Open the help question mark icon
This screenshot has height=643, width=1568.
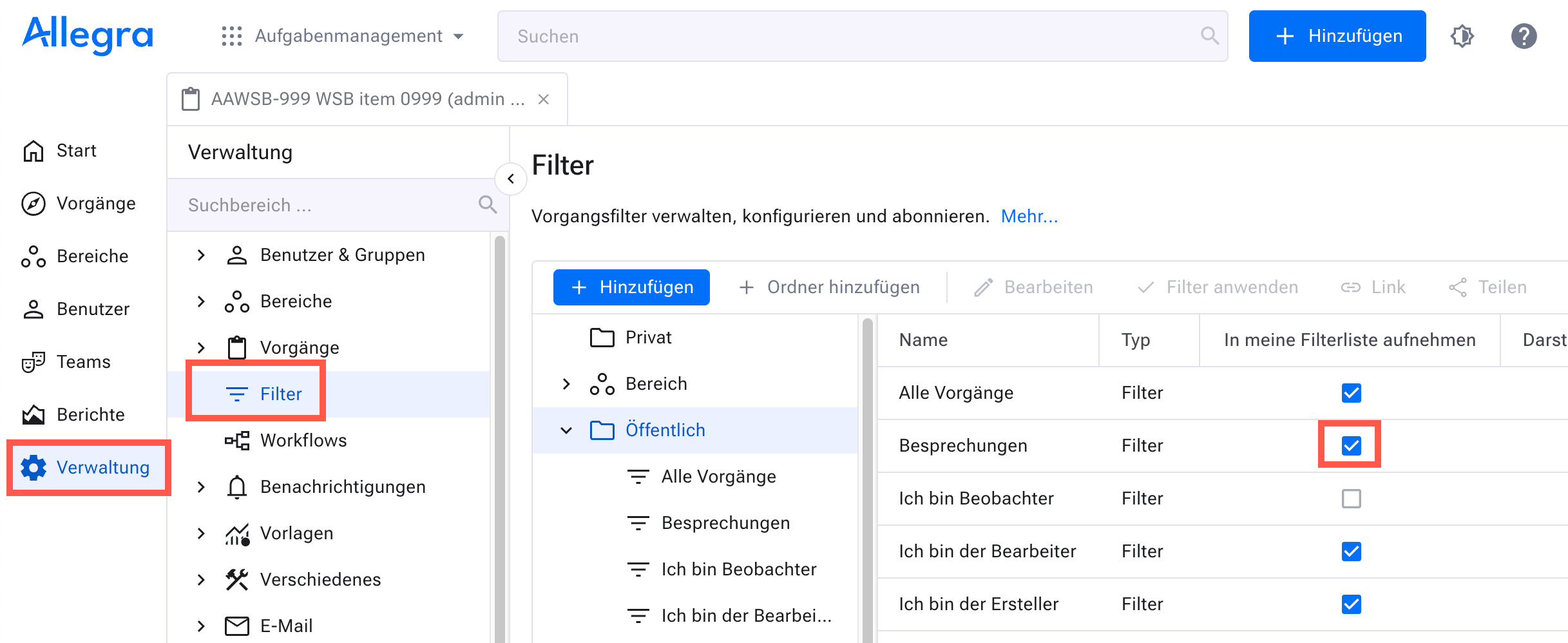(1524, 36)
